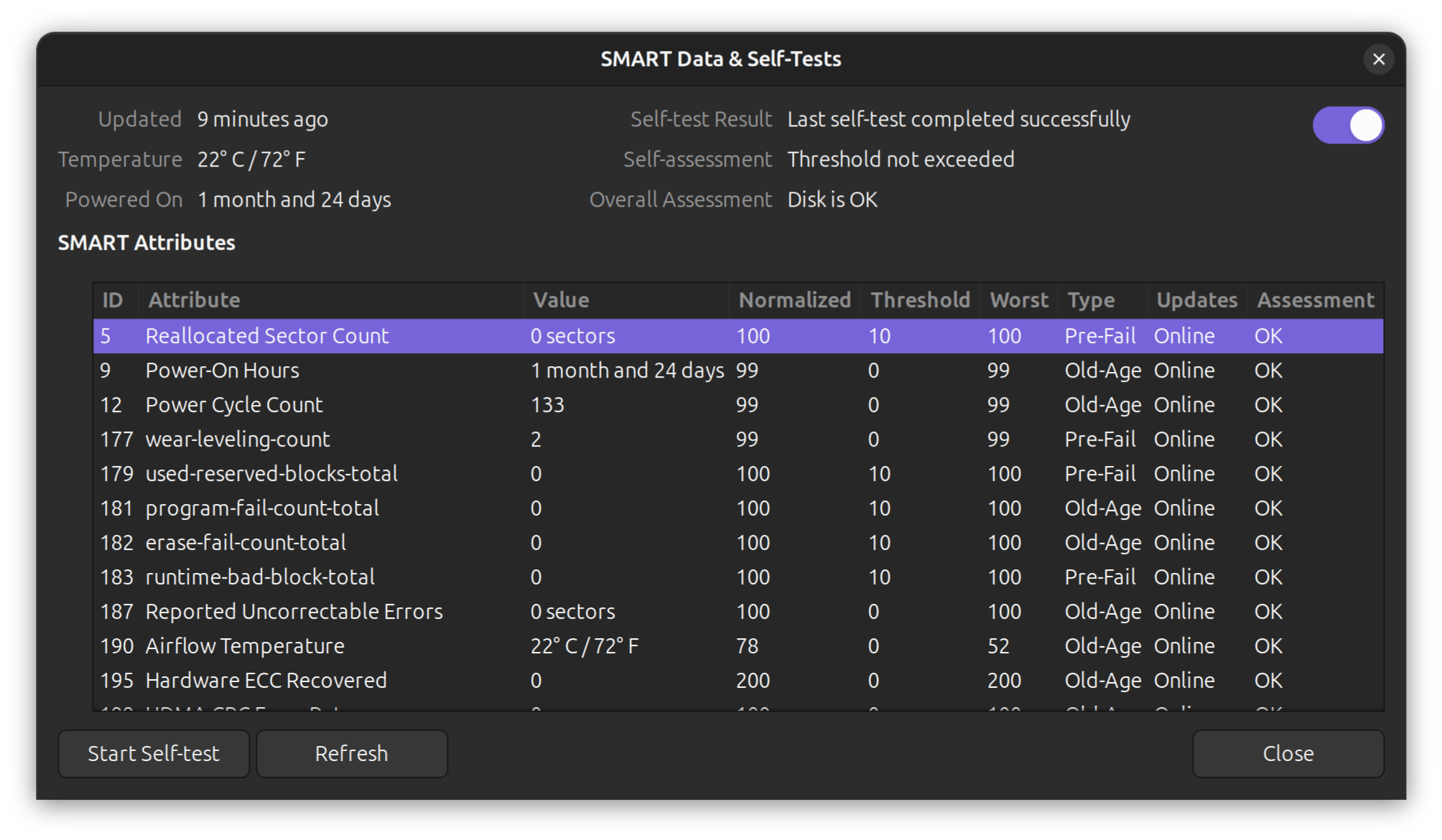Toggle the SMART enabled switch off
The image size is (1442, 840).
click(1348, 126)
